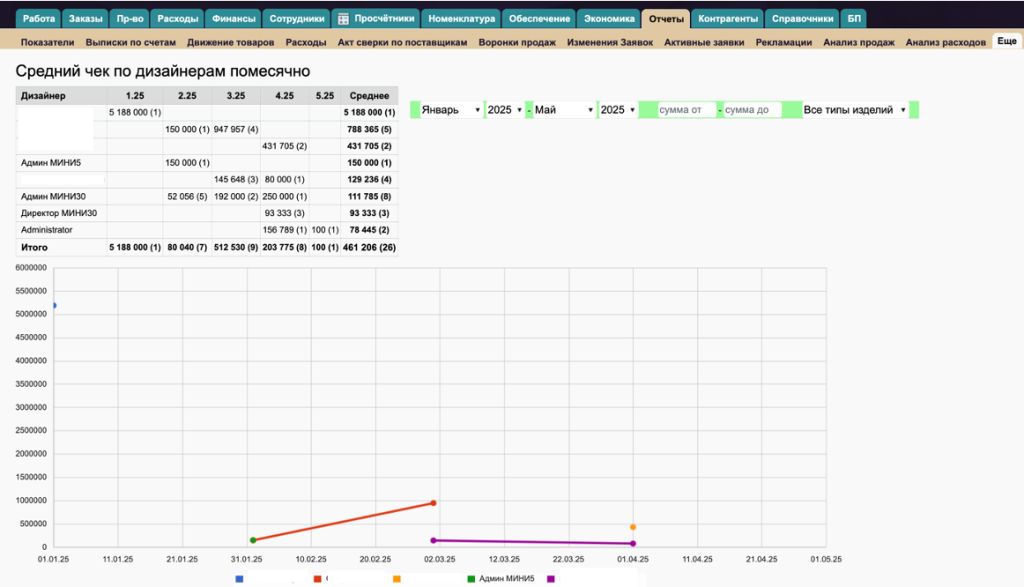This screenshot has height=587, width=1024.
Task: Click the Еще submenu item
Action: click(1006, 41)
